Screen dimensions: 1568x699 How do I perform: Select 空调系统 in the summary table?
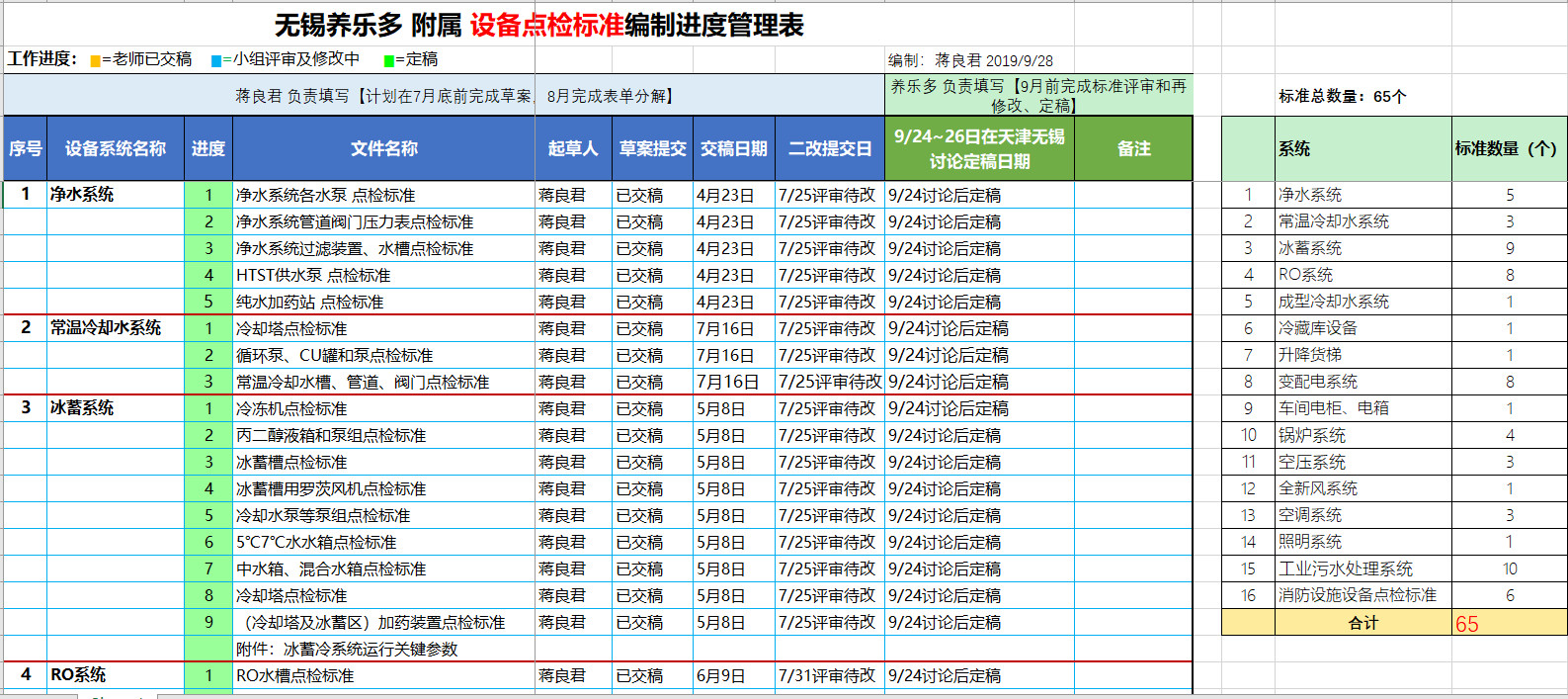coord(1363,515)
